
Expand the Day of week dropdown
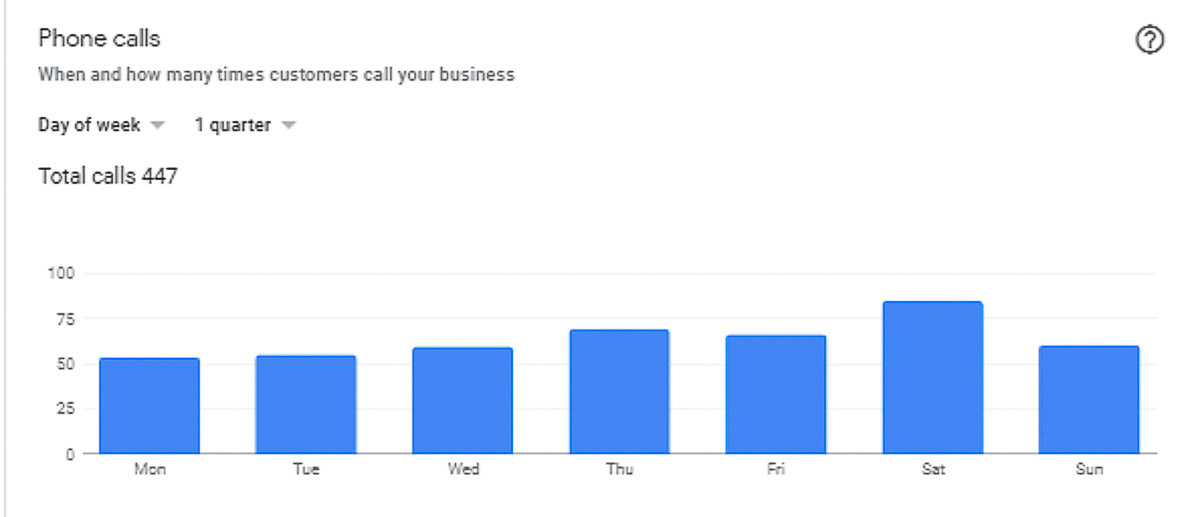pyautogui.click(x=101, y=125)
